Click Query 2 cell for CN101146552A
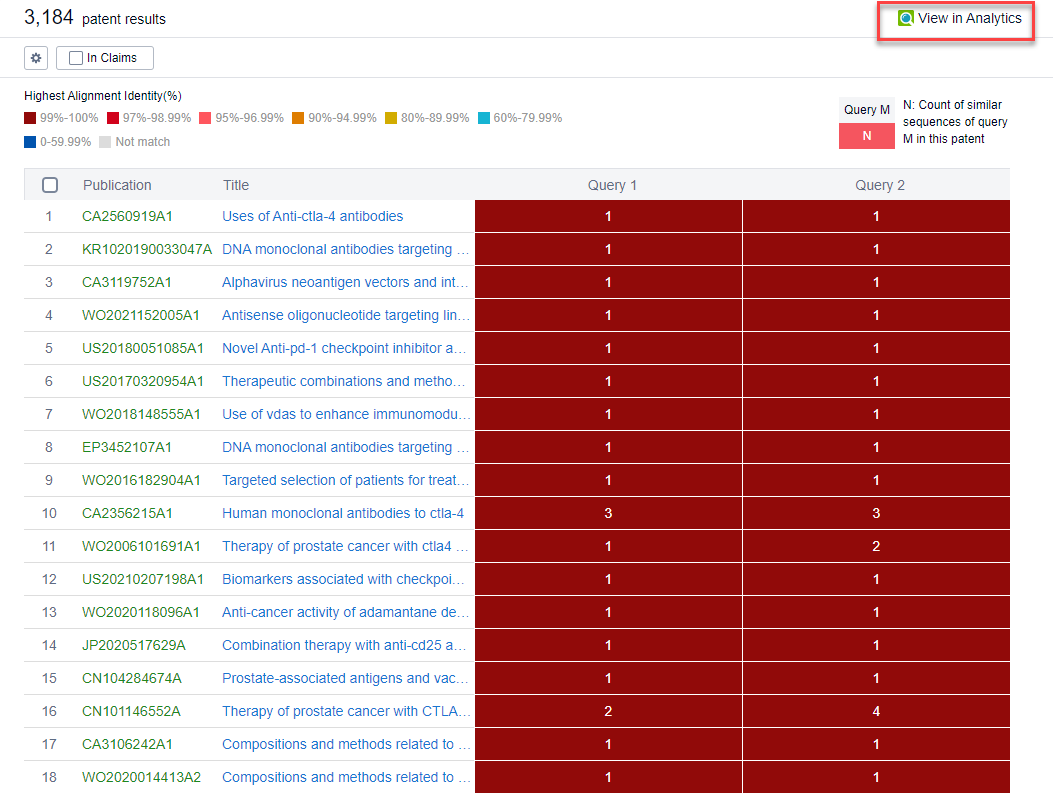The height and width of the screenshot is (793, 1053). pos(876,711)
